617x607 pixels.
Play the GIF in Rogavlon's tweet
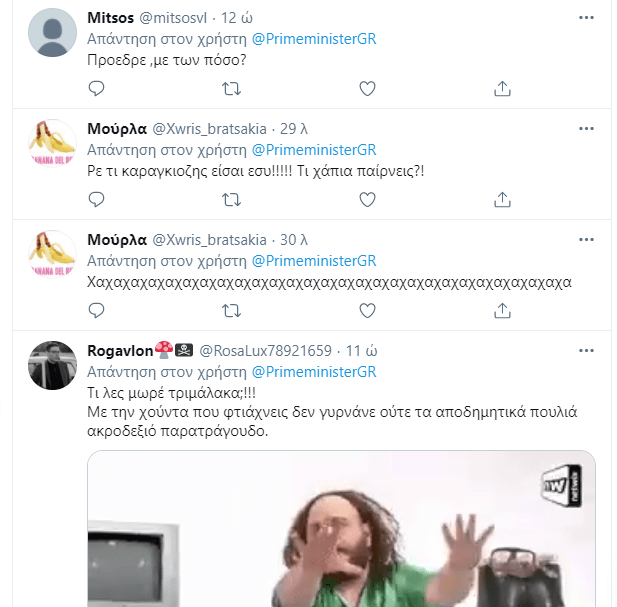point(341,529)
